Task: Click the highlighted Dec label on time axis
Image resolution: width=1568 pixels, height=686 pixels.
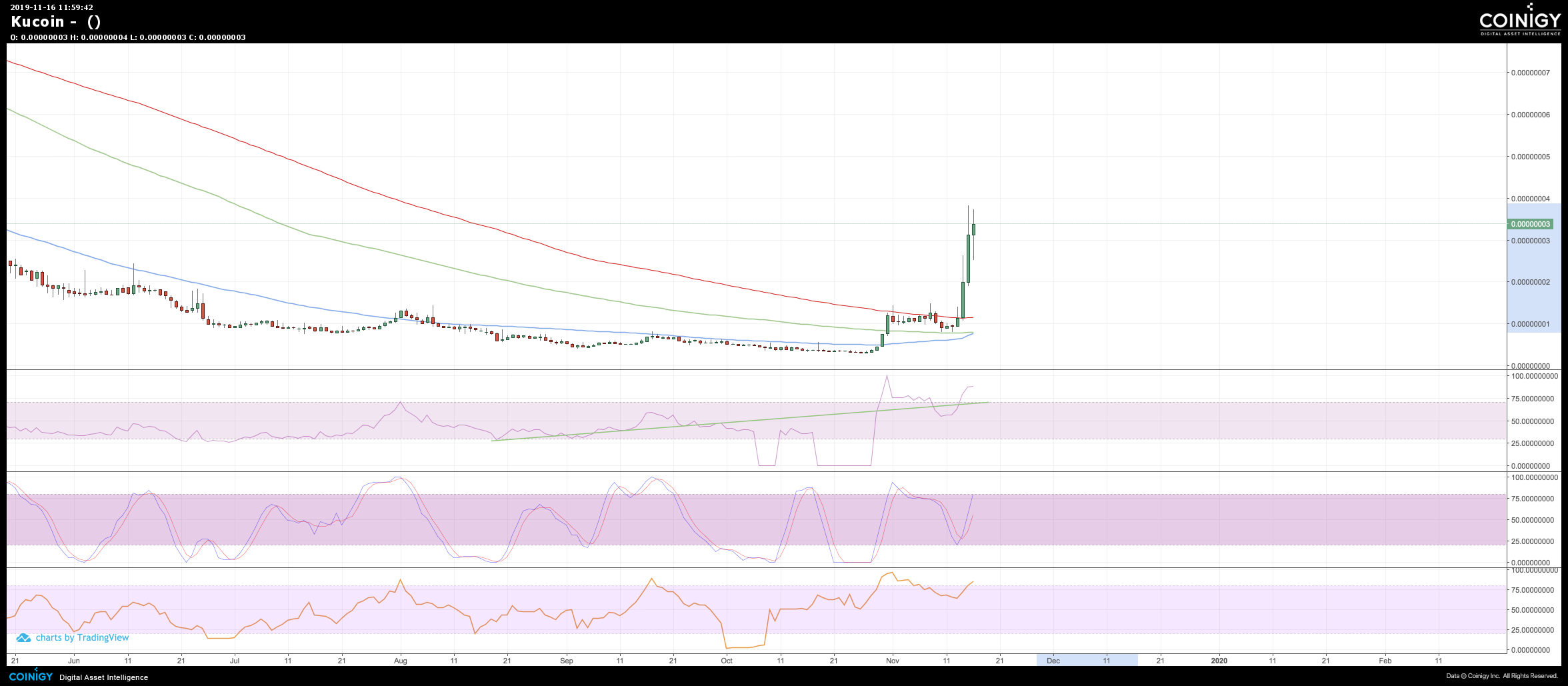Action: tap(1053, 661)
